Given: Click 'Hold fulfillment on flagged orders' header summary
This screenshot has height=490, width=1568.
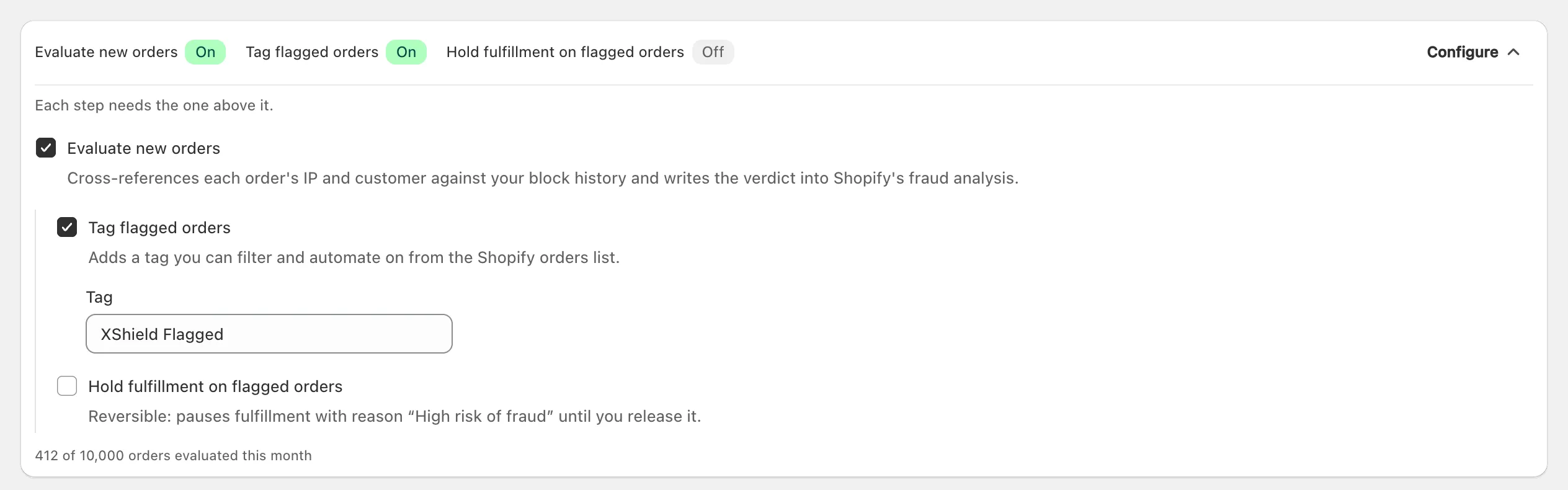Looking at the screenshot, I should coord(565,52).
